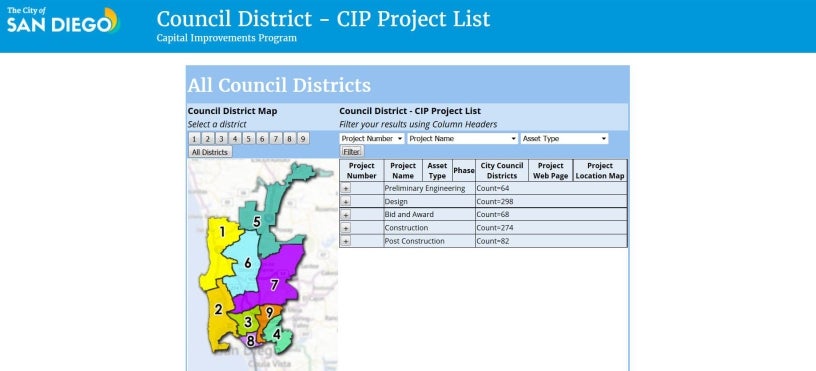Select district 3 button
This screenshot has width=816, height=371.
click(221, 138)
